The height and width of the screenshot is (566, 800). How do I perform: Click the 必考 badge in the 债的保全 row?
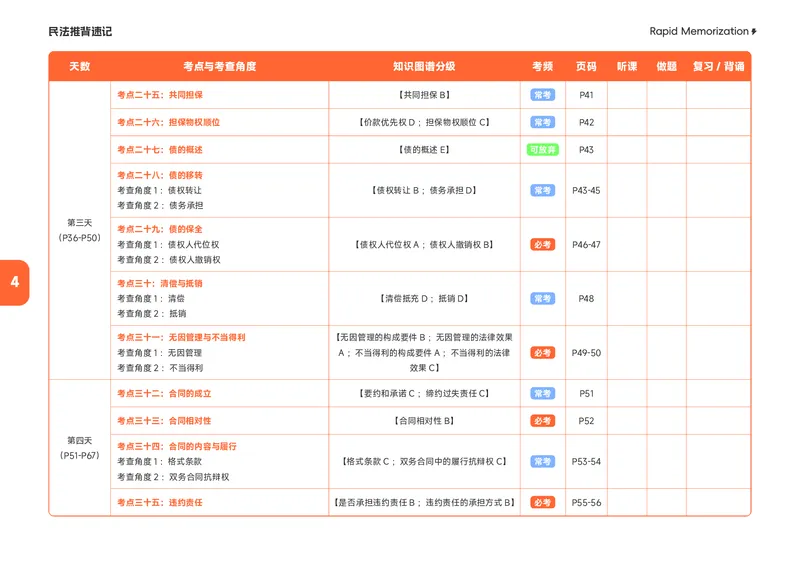point(542,244)
